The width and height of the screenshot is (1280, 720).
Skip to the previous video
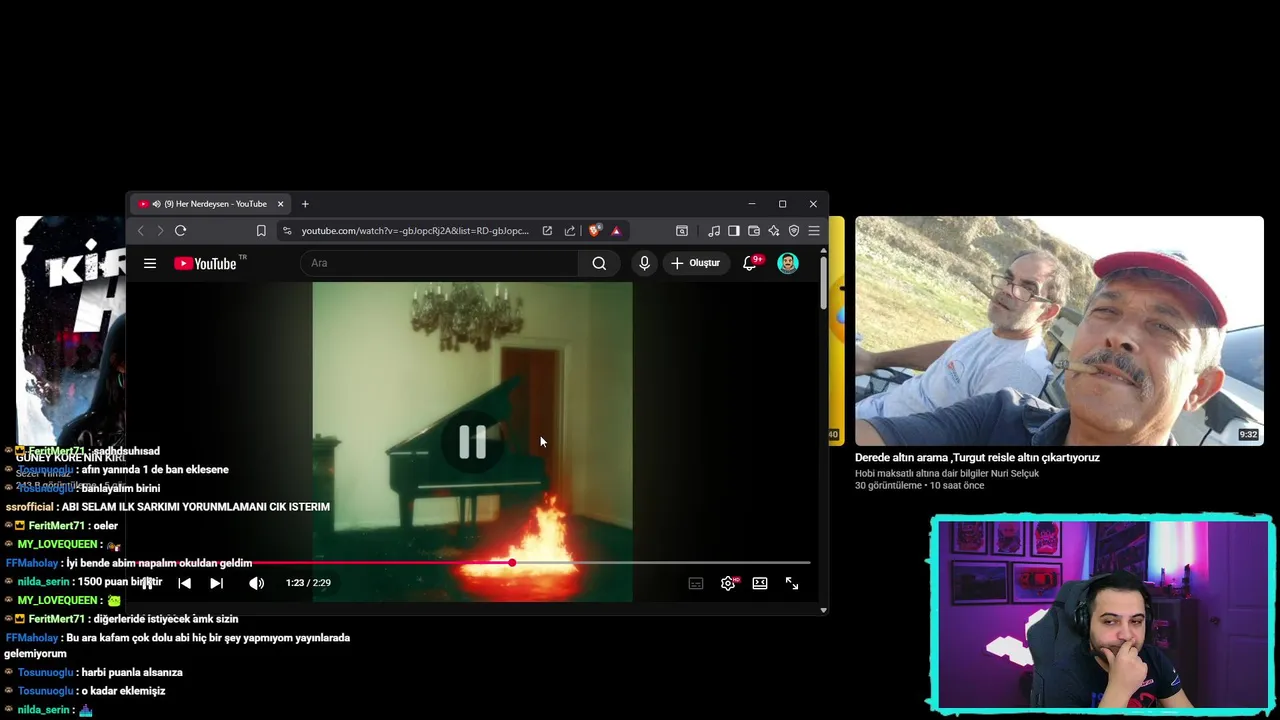[184, 583]
